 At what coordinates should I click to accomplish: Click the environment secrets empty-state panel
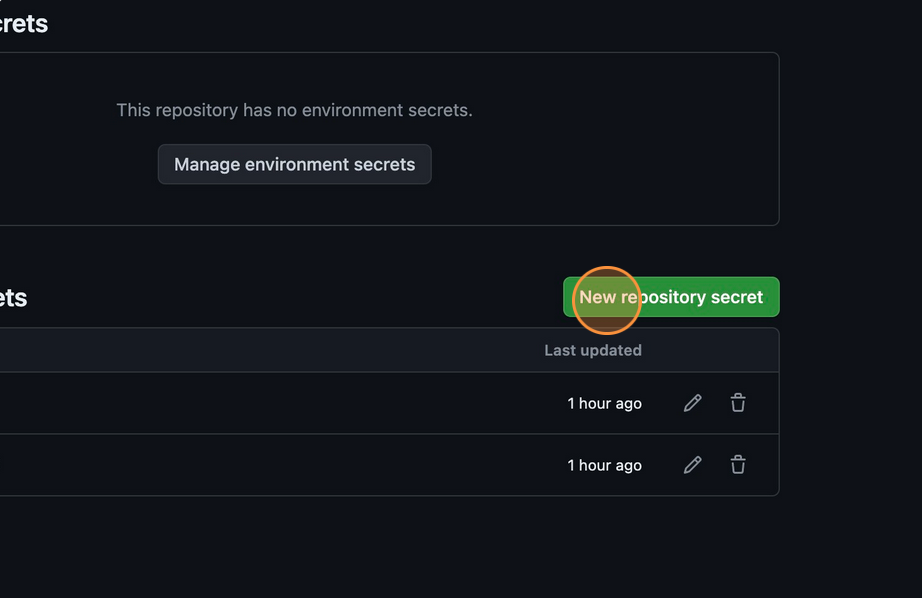click(x=390, y=139)
